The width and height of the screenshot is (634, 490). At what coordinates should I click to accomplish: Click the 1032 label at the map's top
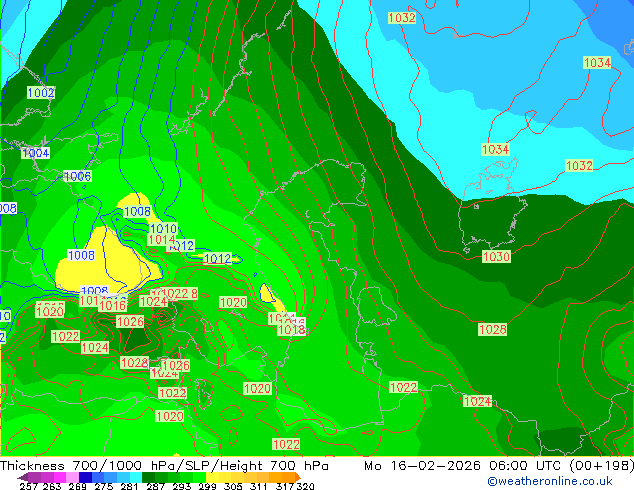402,18
